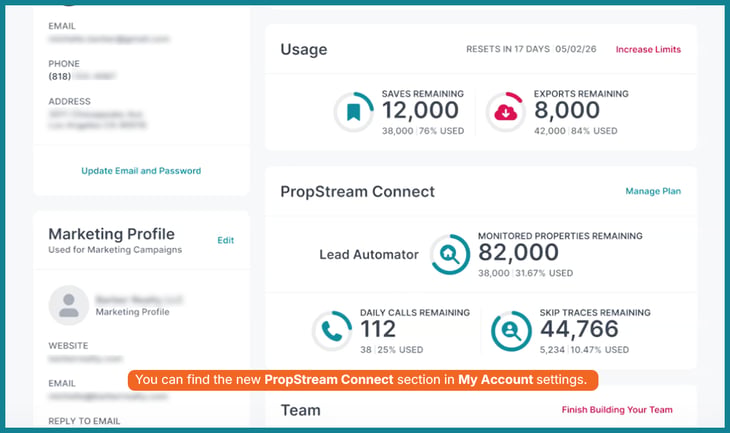Click the 05/02/26 reset date

(x=575, y=49)
